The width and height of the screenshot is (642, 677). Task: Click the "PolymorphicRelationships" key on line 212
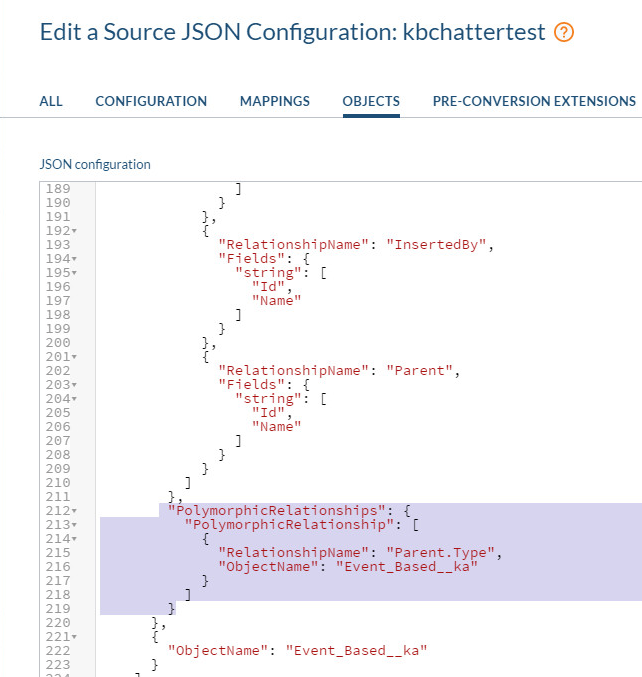click(276, 511)
